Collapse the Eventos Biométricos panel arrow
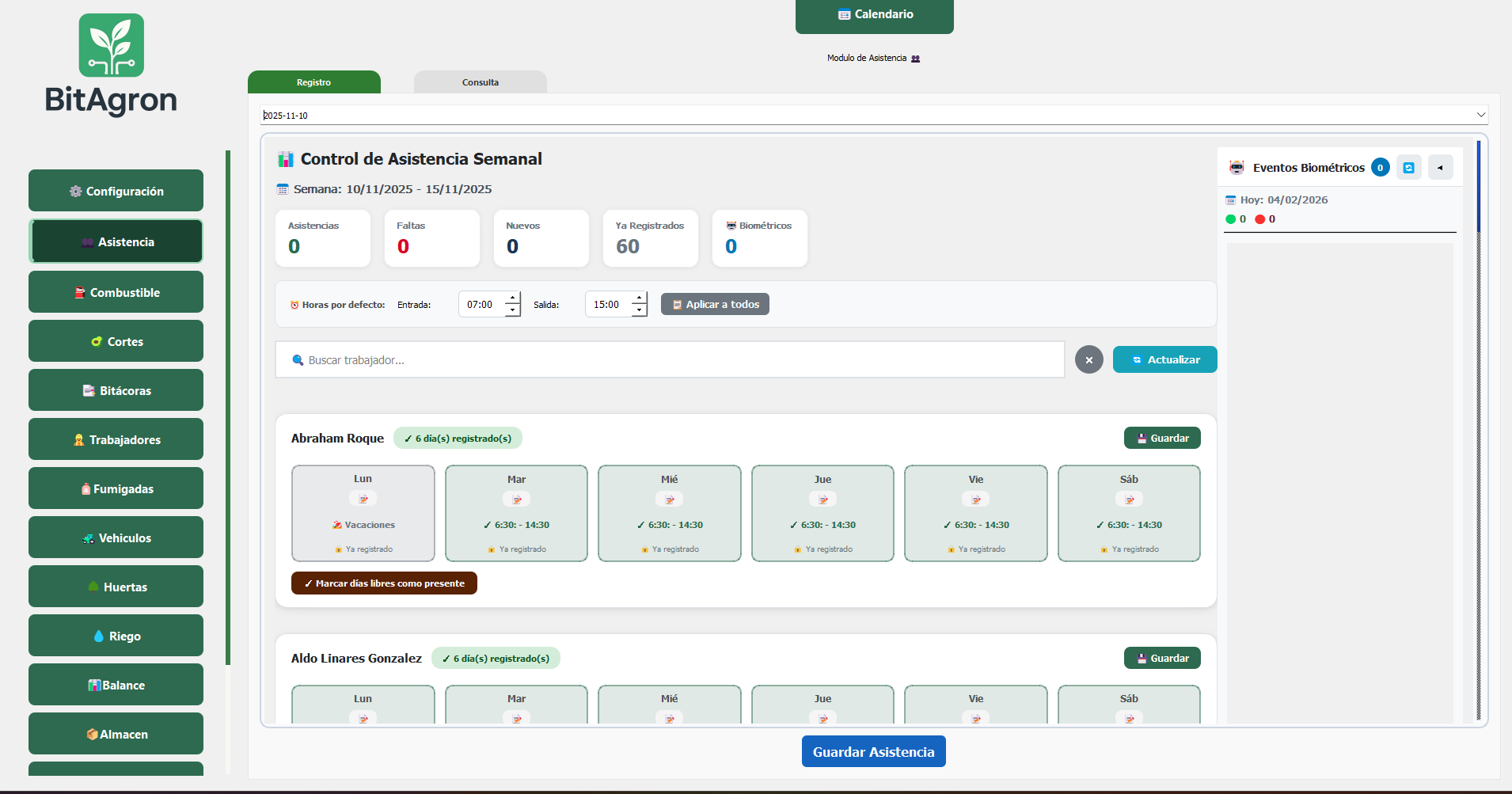Screen dimensions: 1512x794 [1440, 167]
